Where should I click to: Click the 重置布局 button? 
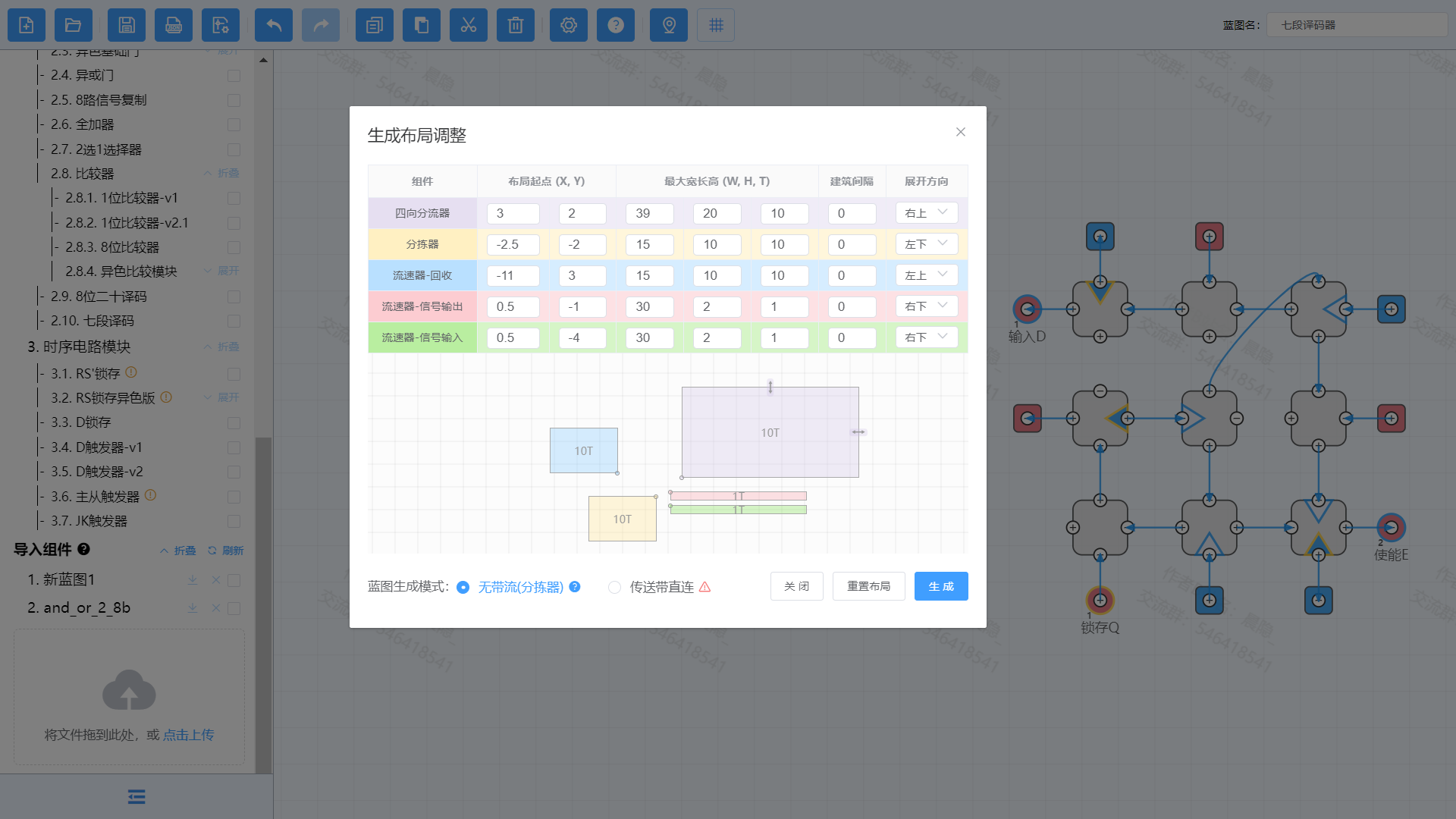click(869, 586)
